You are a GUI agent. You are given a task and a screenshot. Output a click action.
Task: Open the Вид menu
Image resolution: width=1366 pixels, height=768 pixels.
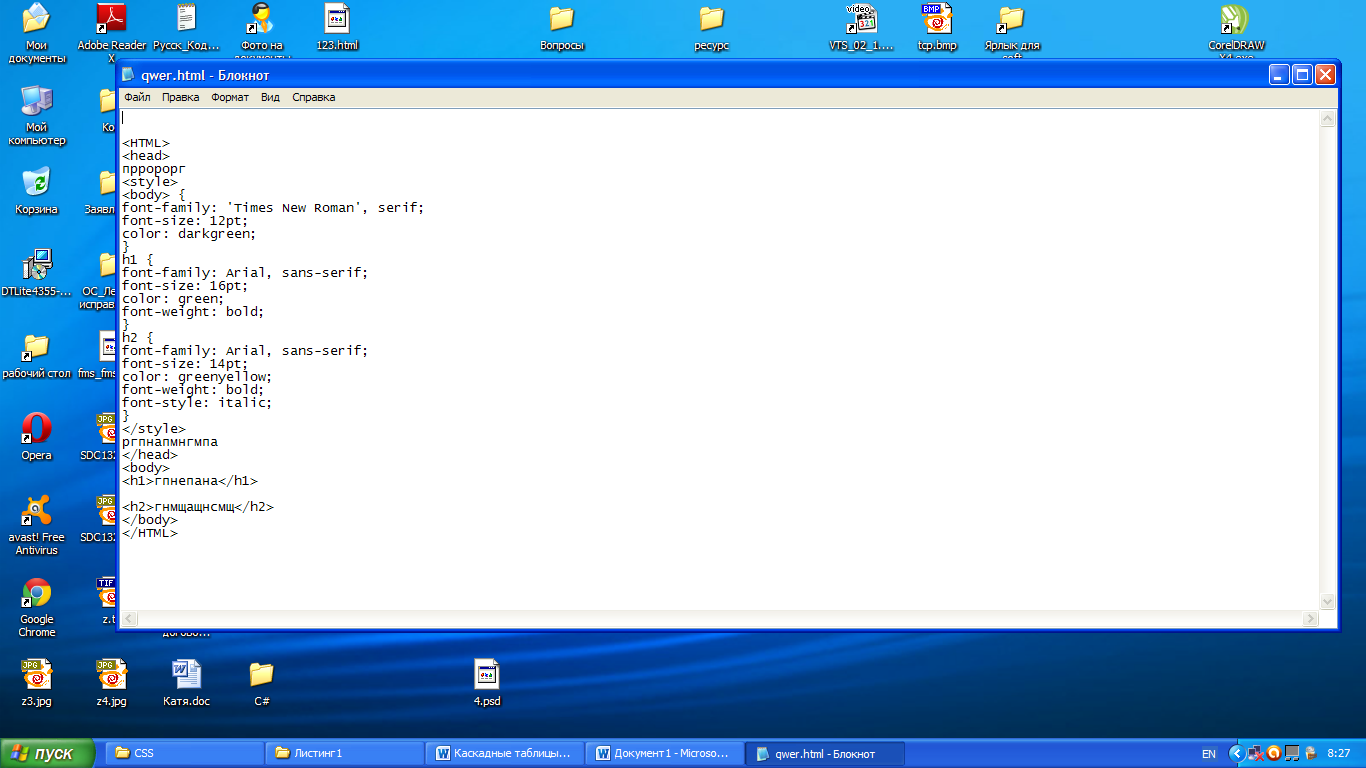[270, 97]
